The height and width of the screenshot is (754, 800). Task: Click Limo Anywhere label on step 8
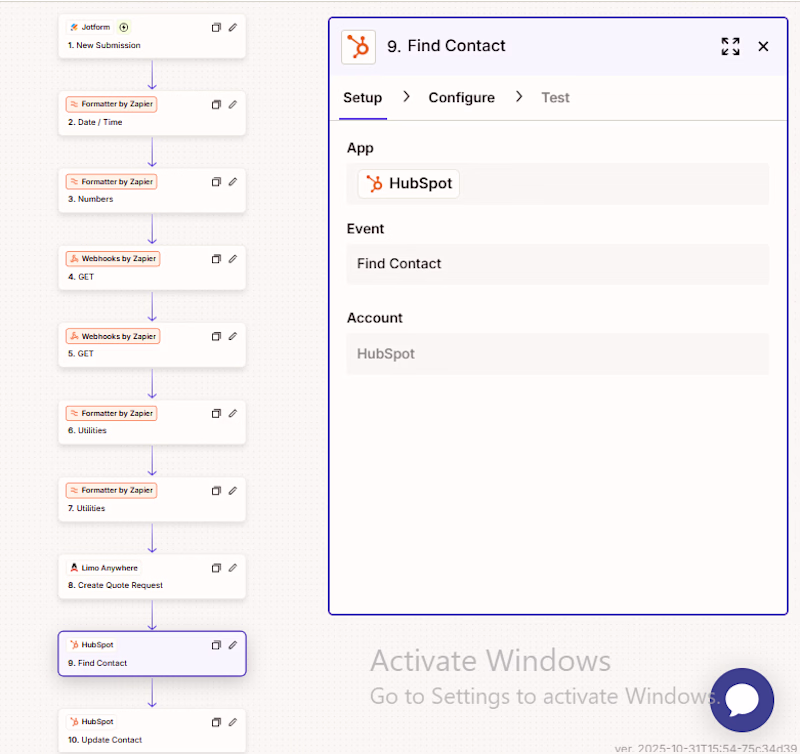point(104,568)
